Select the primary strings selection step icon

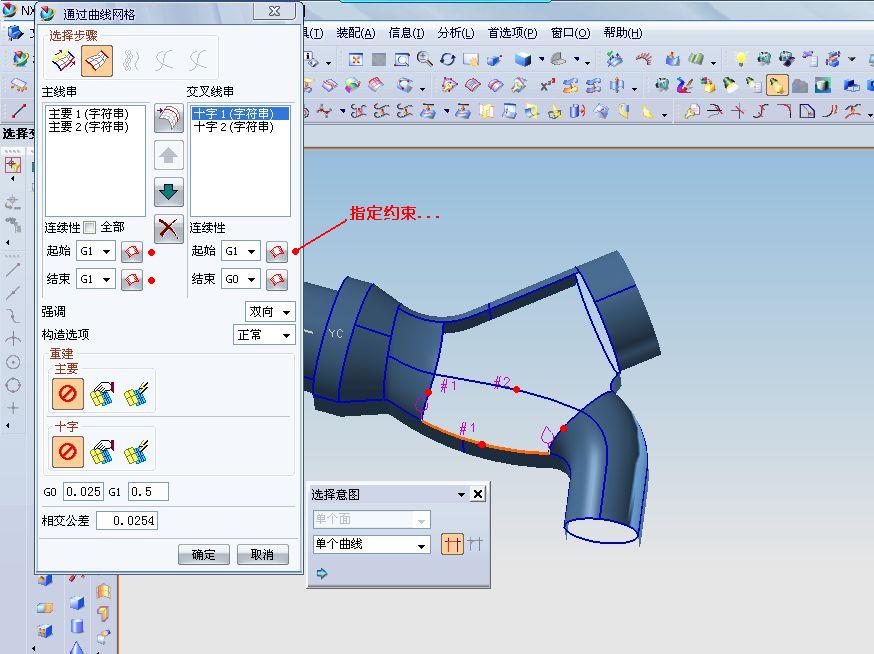click(x=64, y=60)
